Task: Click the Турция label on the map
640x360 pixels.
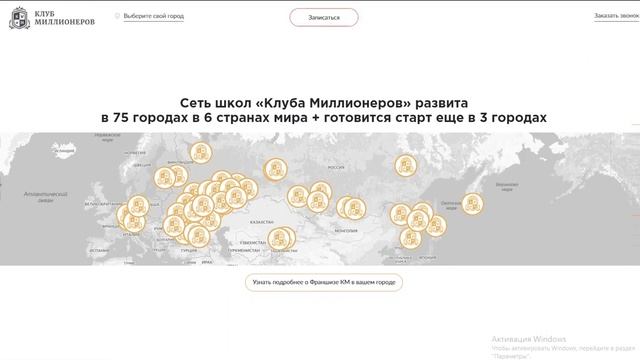Action: (x=189, y=250)
